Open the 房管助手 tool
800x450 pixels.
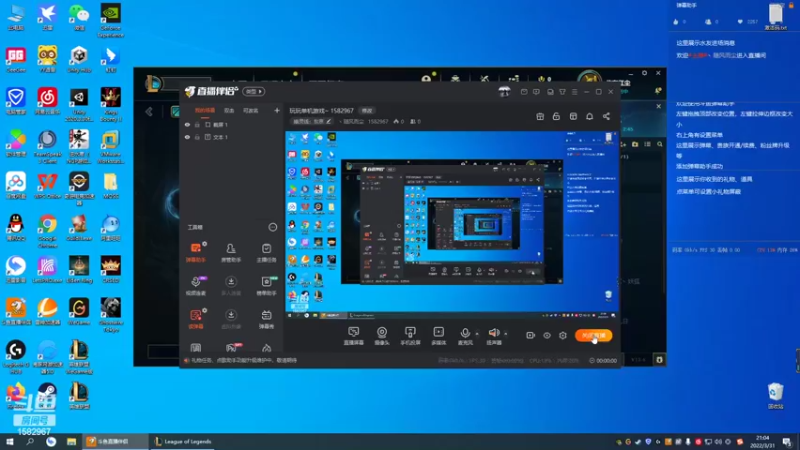click(231, 252)
